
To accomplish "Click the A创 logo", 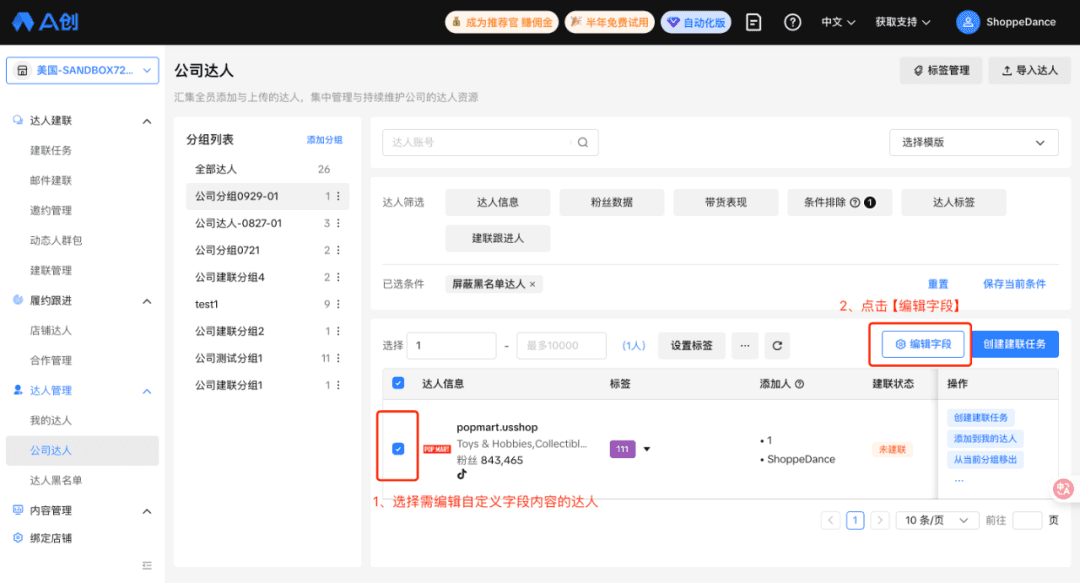I will pyautogui.click(x=45, y=22).
